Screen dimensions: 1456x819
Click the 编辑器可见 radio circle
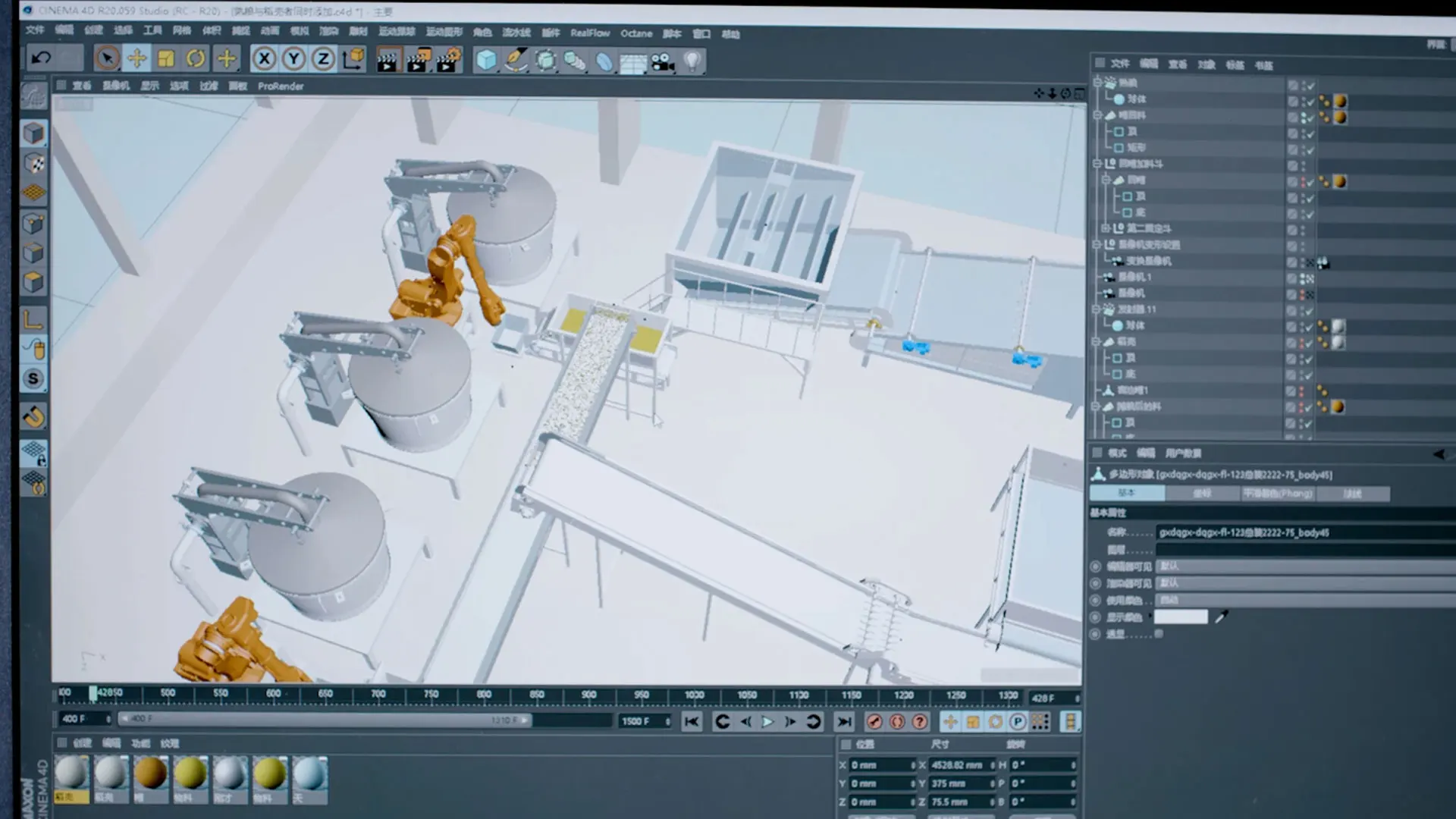[x=1095, y=566]
